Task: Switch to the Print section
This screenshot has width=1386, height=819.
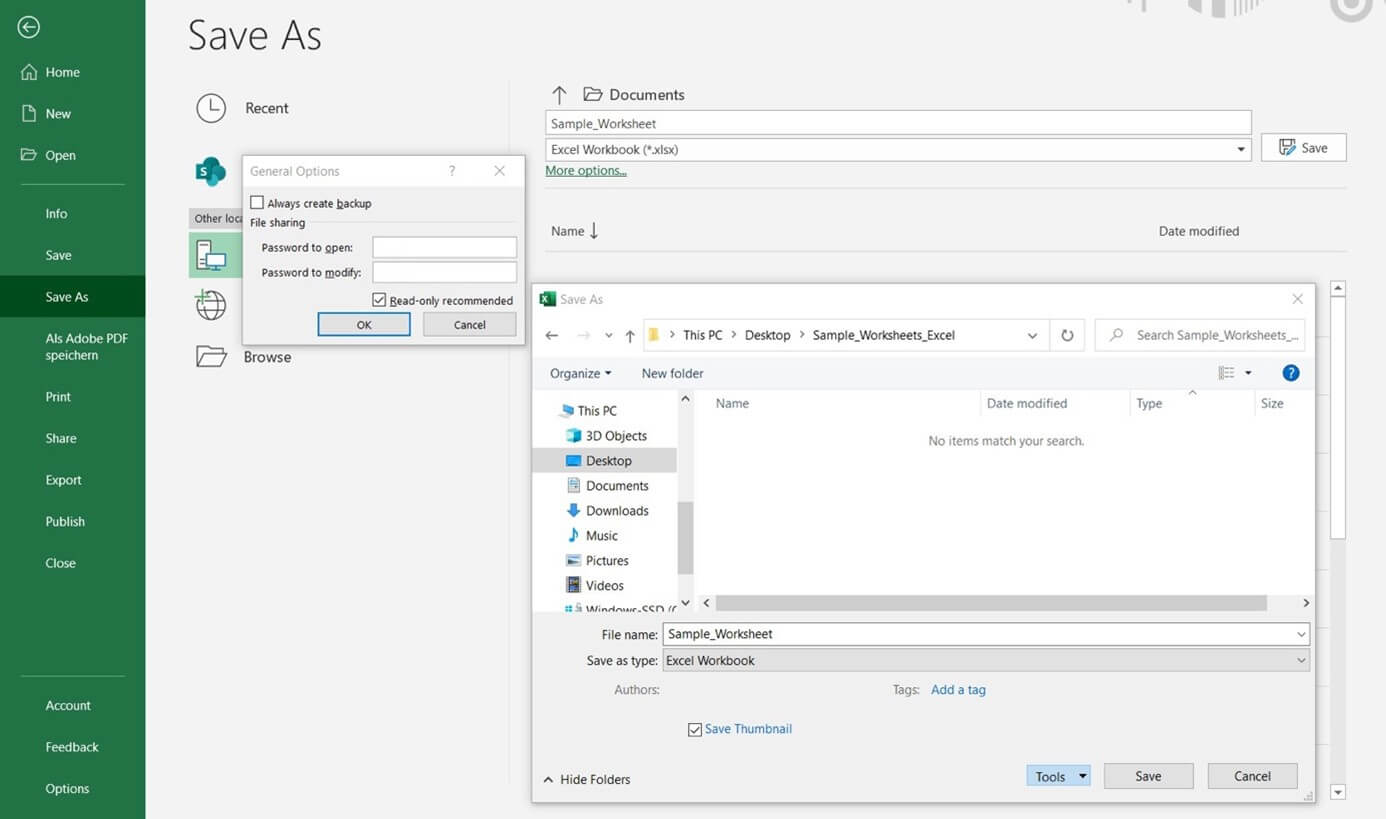Action: pyautogui.click(x=58, y=396)
